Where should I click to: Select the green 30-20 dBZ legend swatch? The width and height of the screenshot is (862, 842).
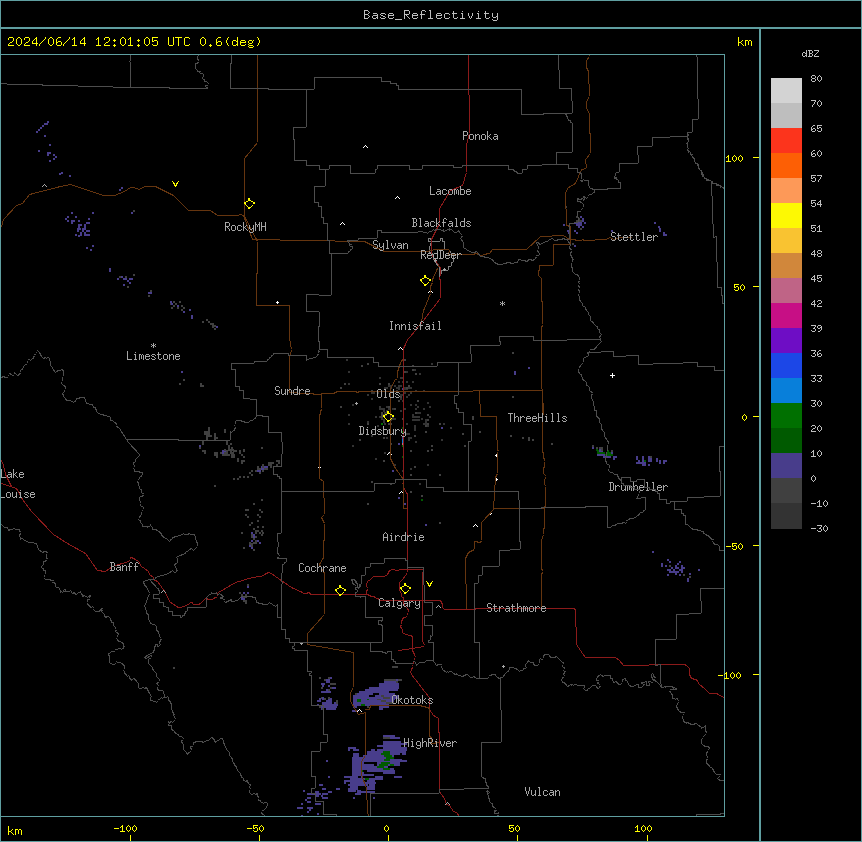(786, 416)
